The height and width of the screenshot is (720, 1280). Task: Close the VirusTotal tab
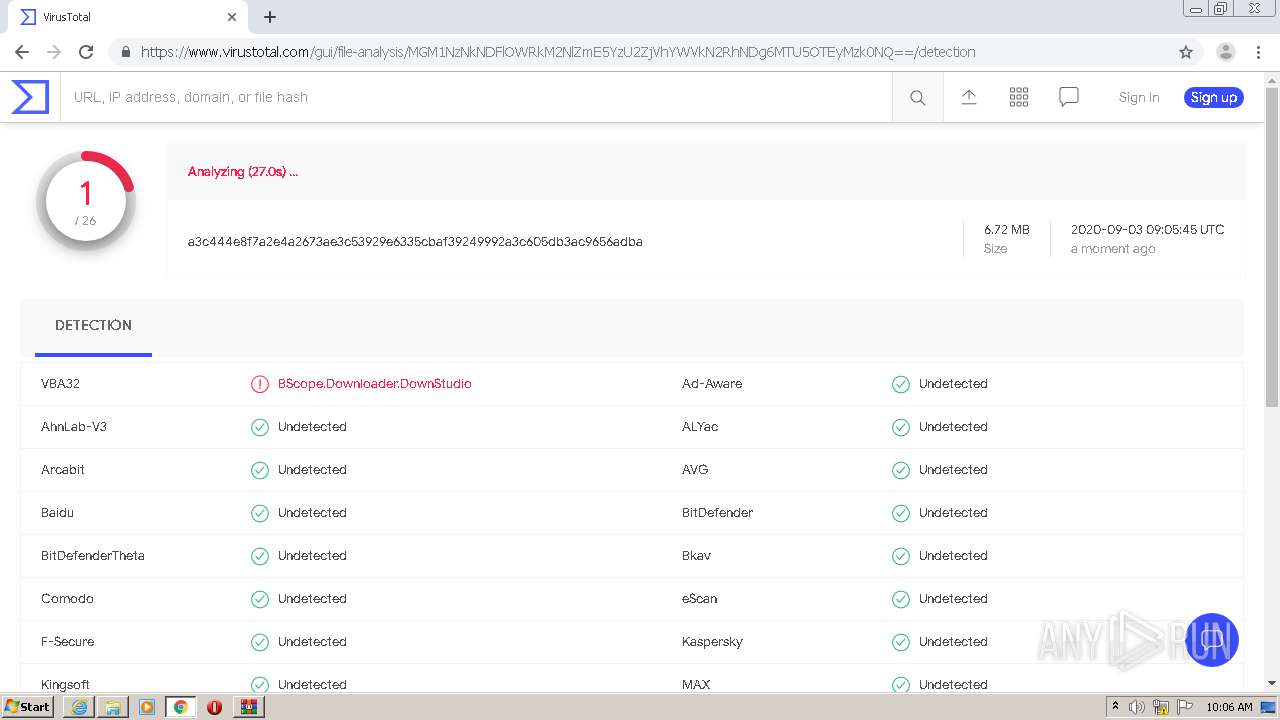[x=232, y=17]
